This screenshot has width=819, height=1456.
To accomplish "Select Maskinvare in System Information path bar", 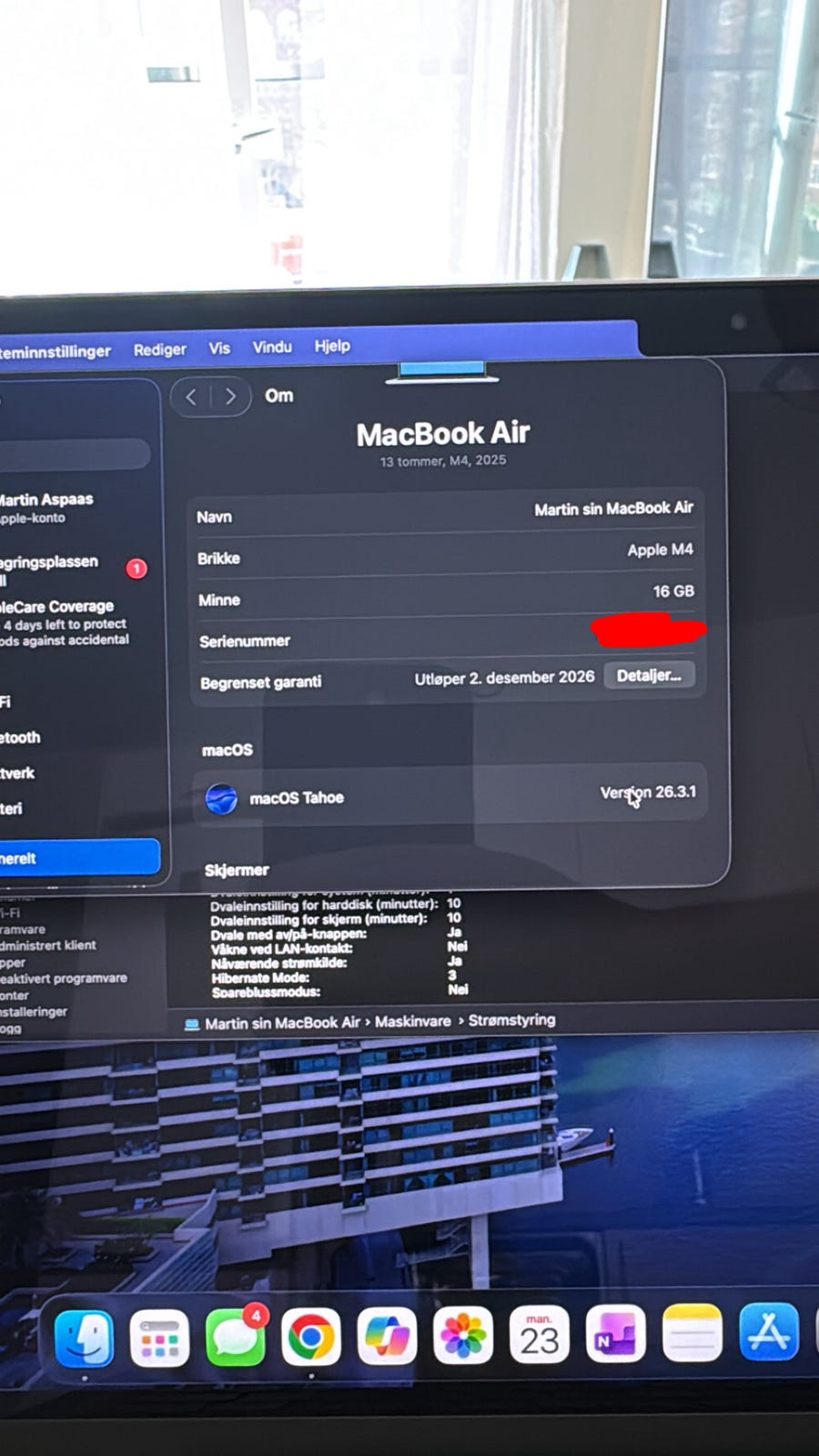I will point(412,1022).
